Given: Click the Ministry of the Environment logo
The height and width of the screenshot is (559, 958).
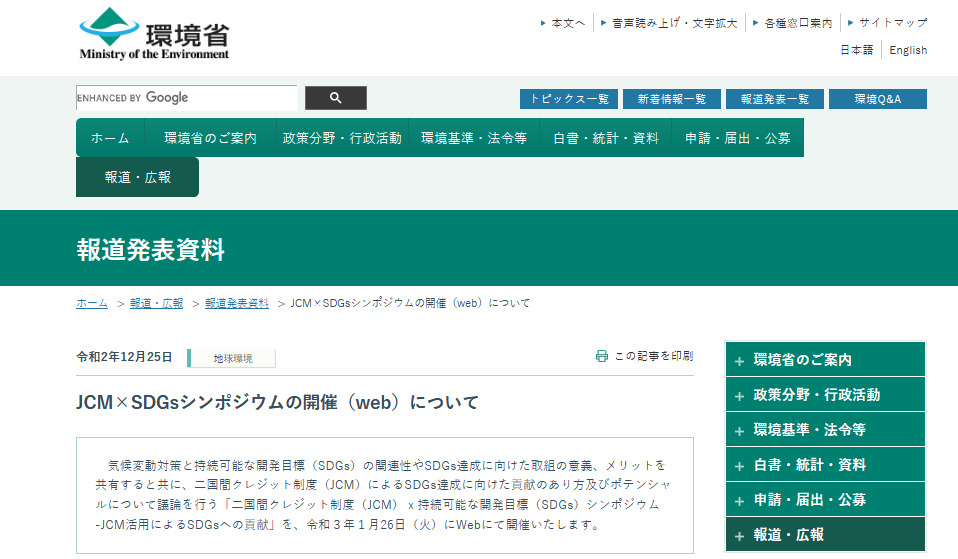Looking at the screenshot, I should coord(154,35).
